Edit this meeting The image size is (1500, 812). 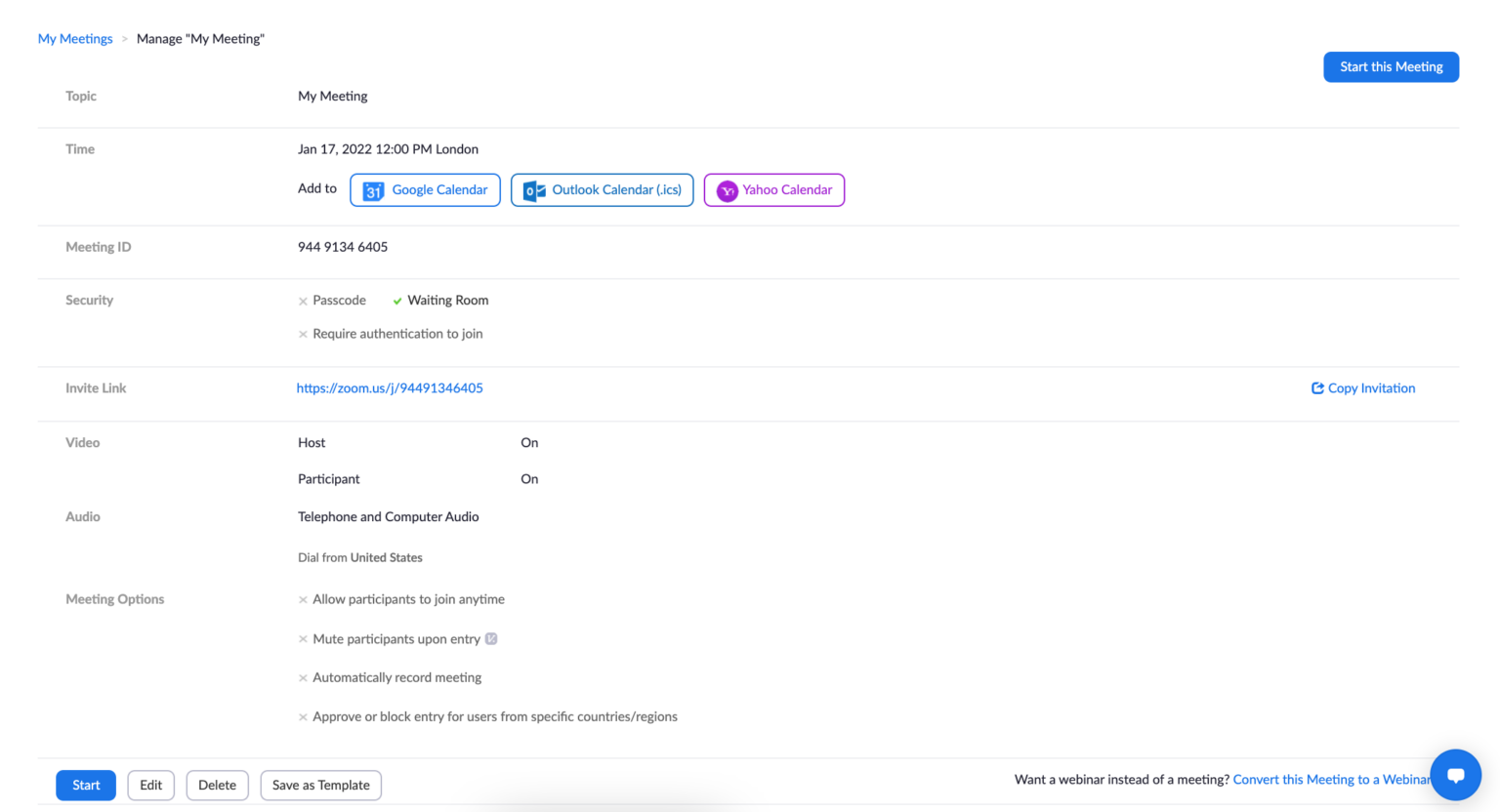150,786
